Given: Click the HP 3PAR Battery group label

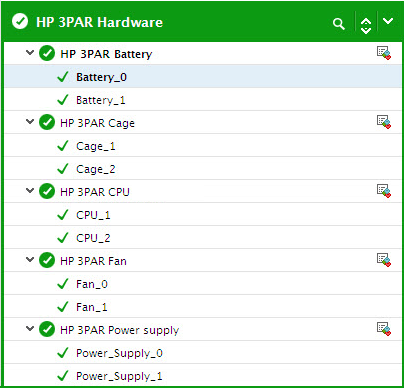Looking at the screenshot, I should [x=106, y=54].
